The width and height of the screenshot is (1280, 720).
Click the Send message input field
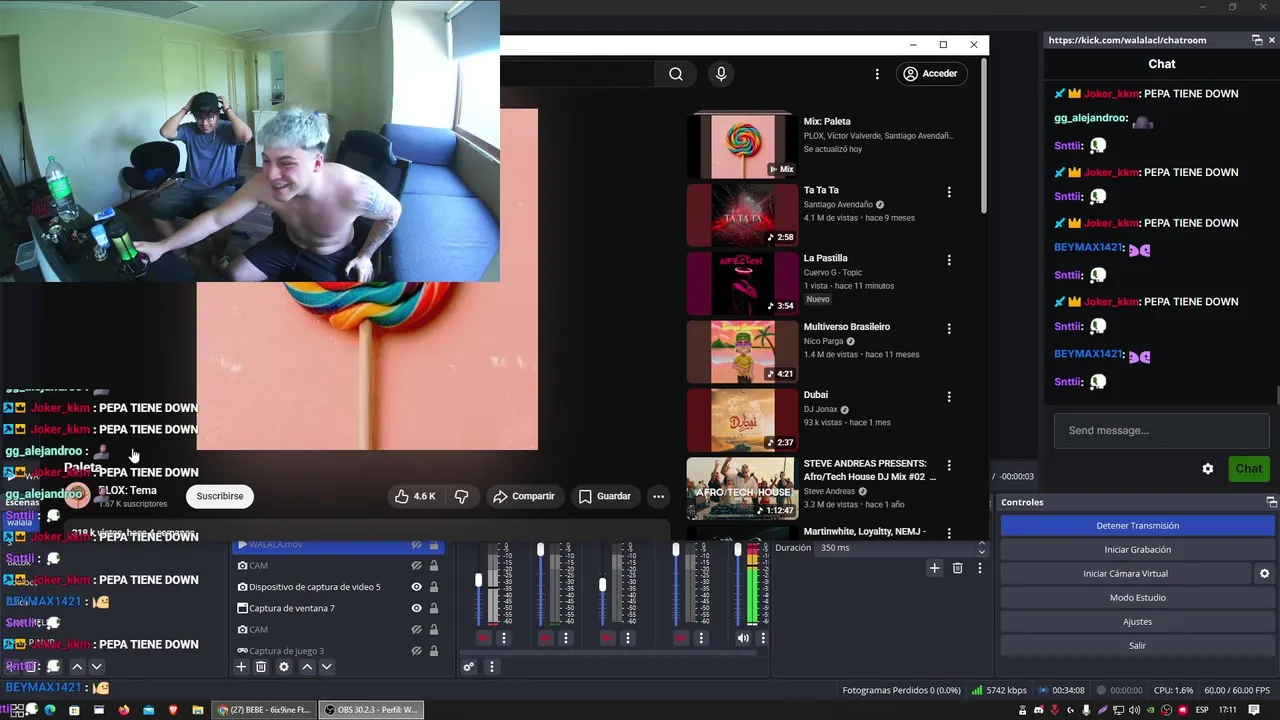pyautogui.click(x=1162, y=431)
